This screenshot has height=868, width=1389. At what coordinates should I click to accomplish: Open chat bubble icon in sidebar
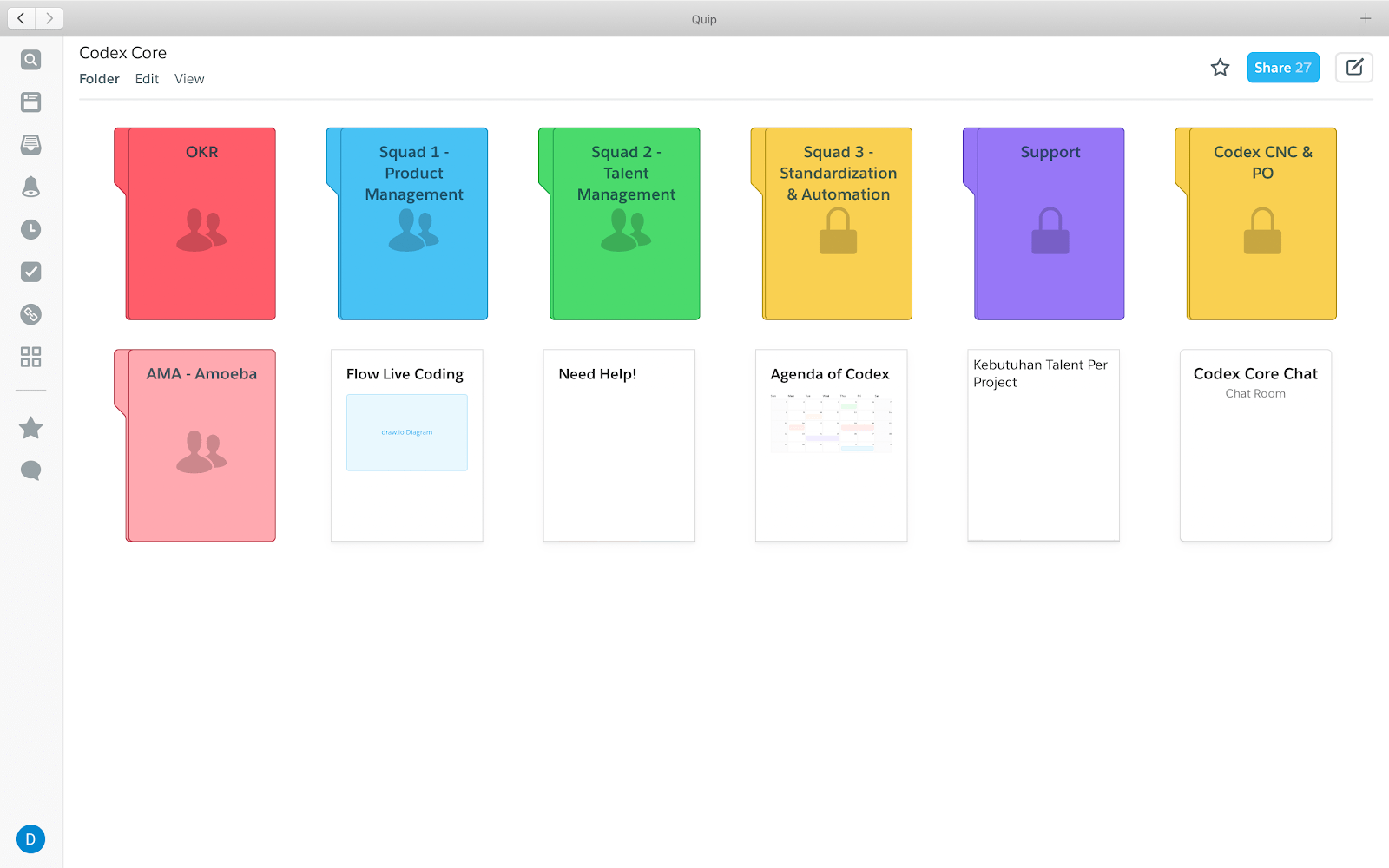(30, 470)
